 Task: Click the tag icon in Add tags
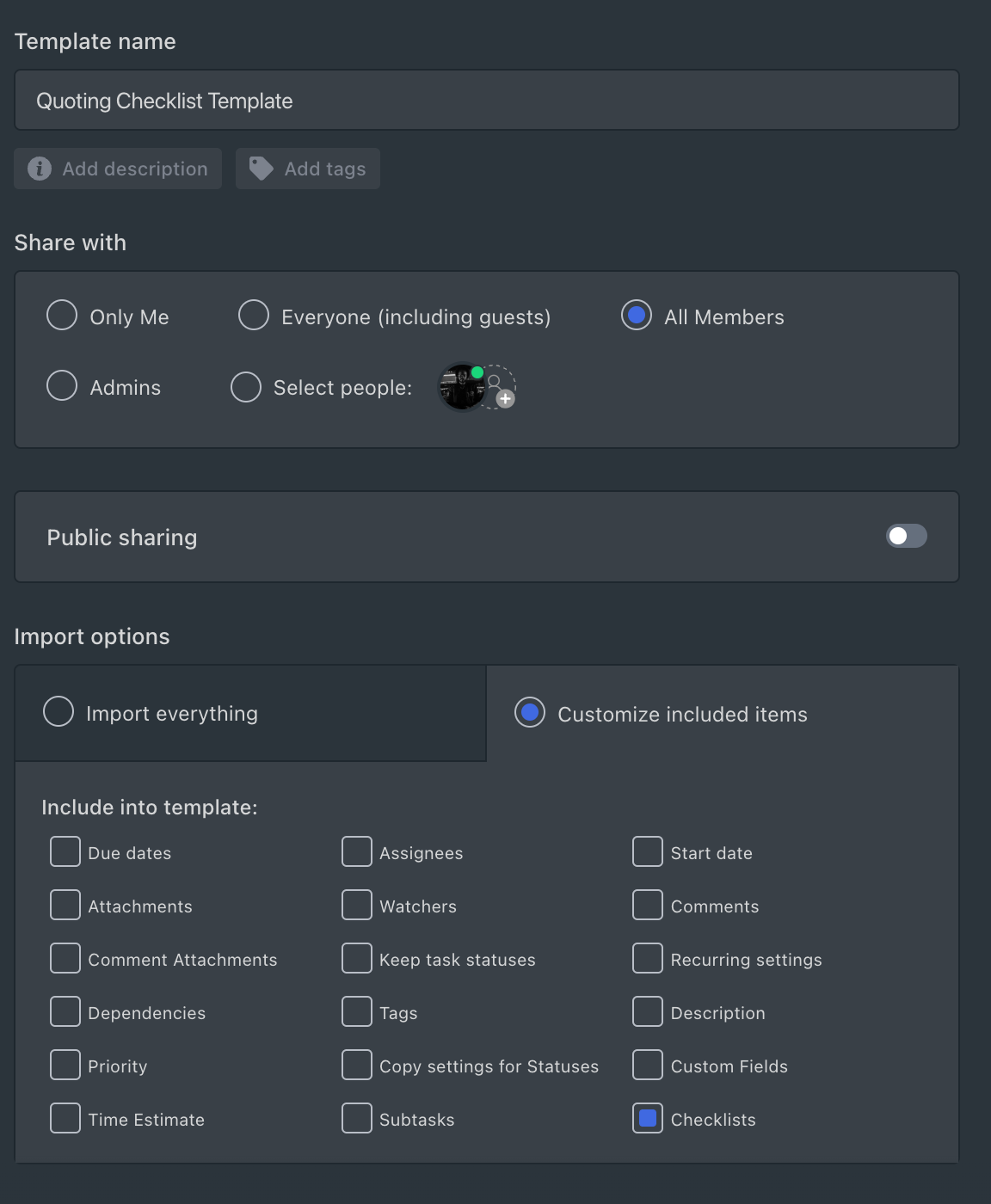[261, 169]
